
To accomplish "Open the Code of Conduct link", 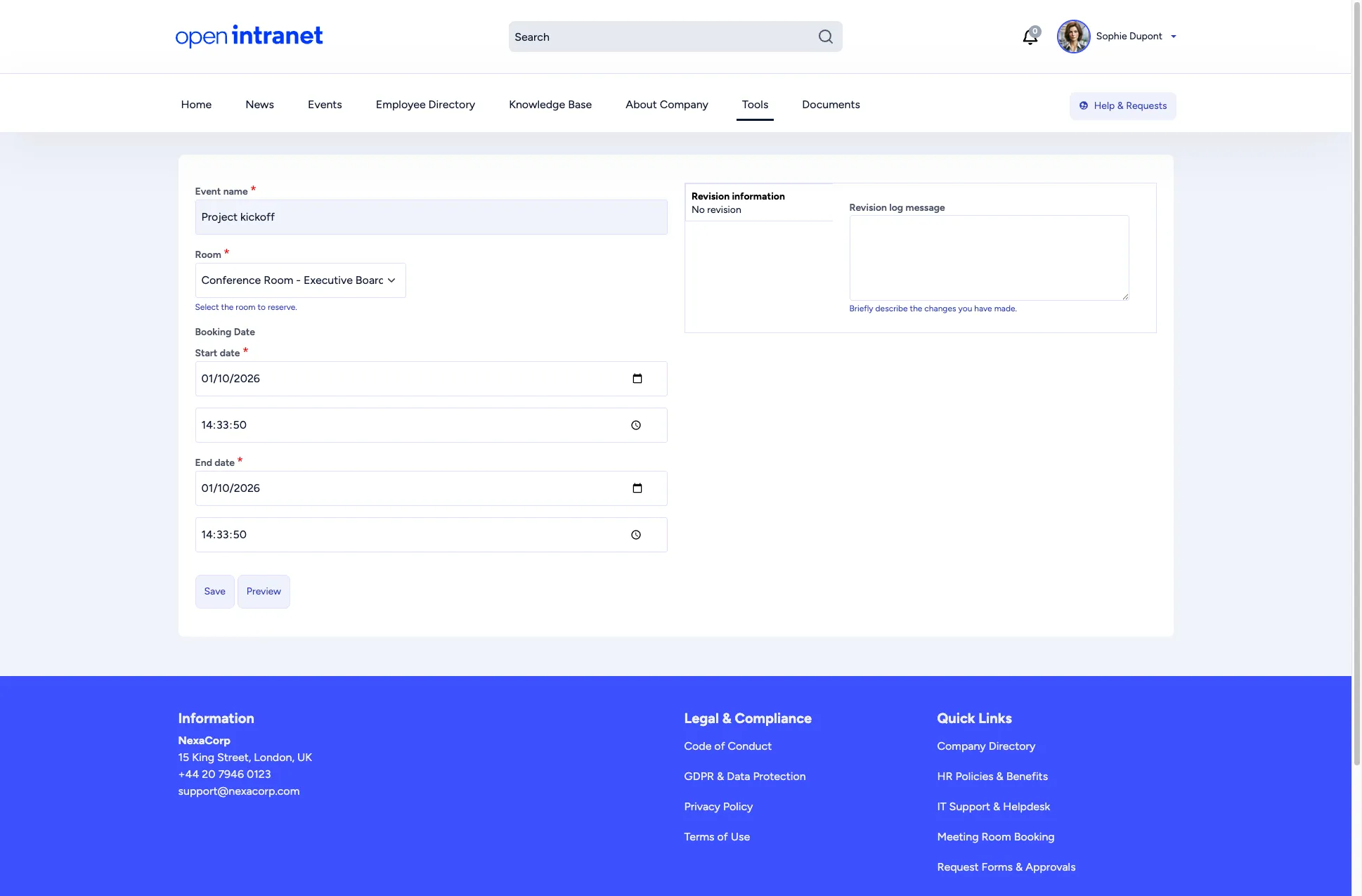I will (727, 746).
